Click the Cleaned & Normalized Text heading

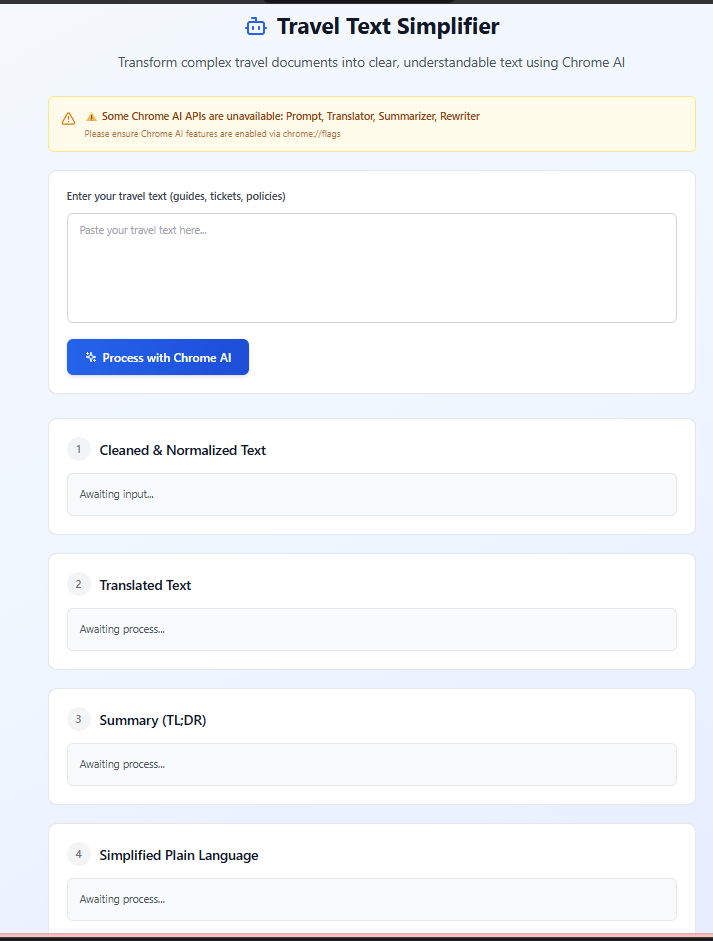(182, 450)
